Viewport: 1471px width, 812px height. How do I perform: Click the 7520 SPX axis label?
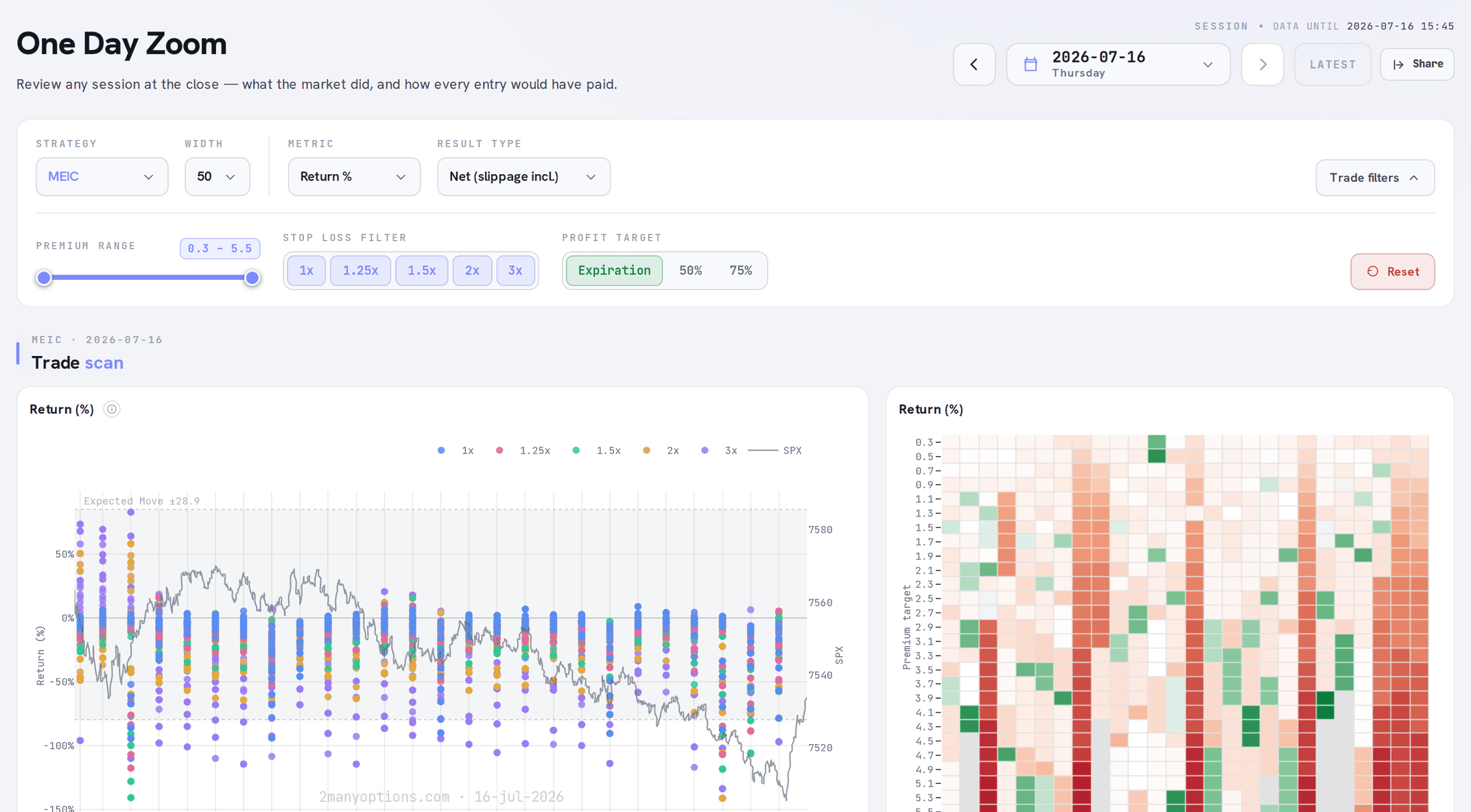(820, 748)
